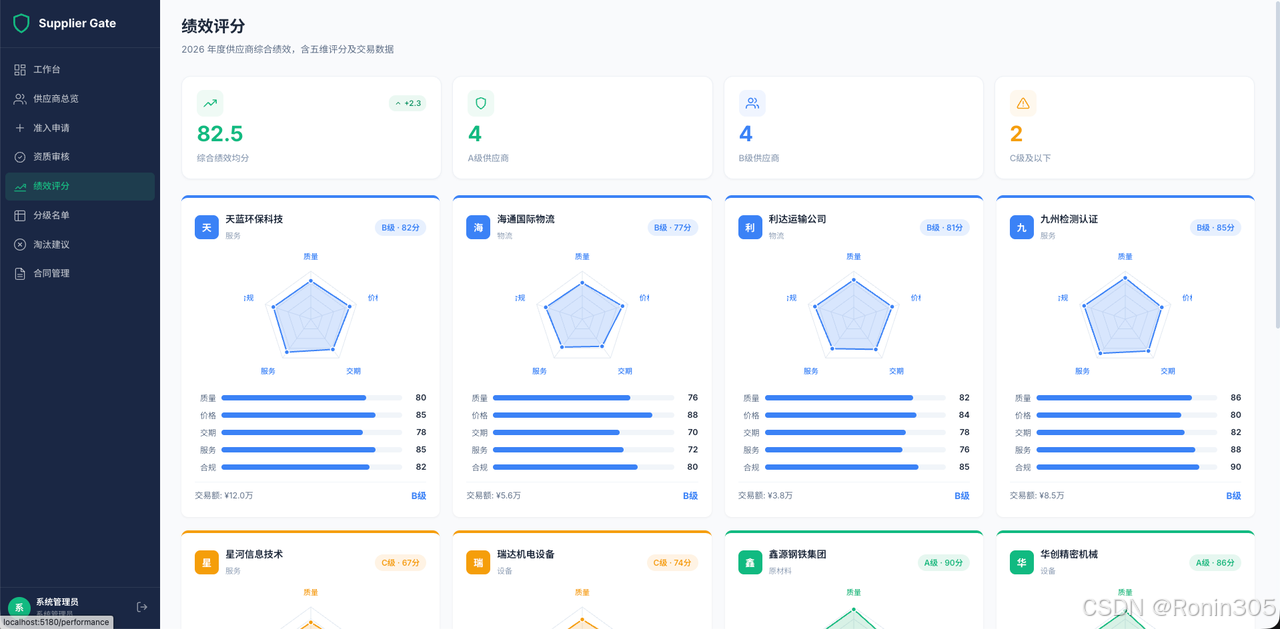
Task: Click the users icon on B级供应商 card
Action: tap(752, 103)
